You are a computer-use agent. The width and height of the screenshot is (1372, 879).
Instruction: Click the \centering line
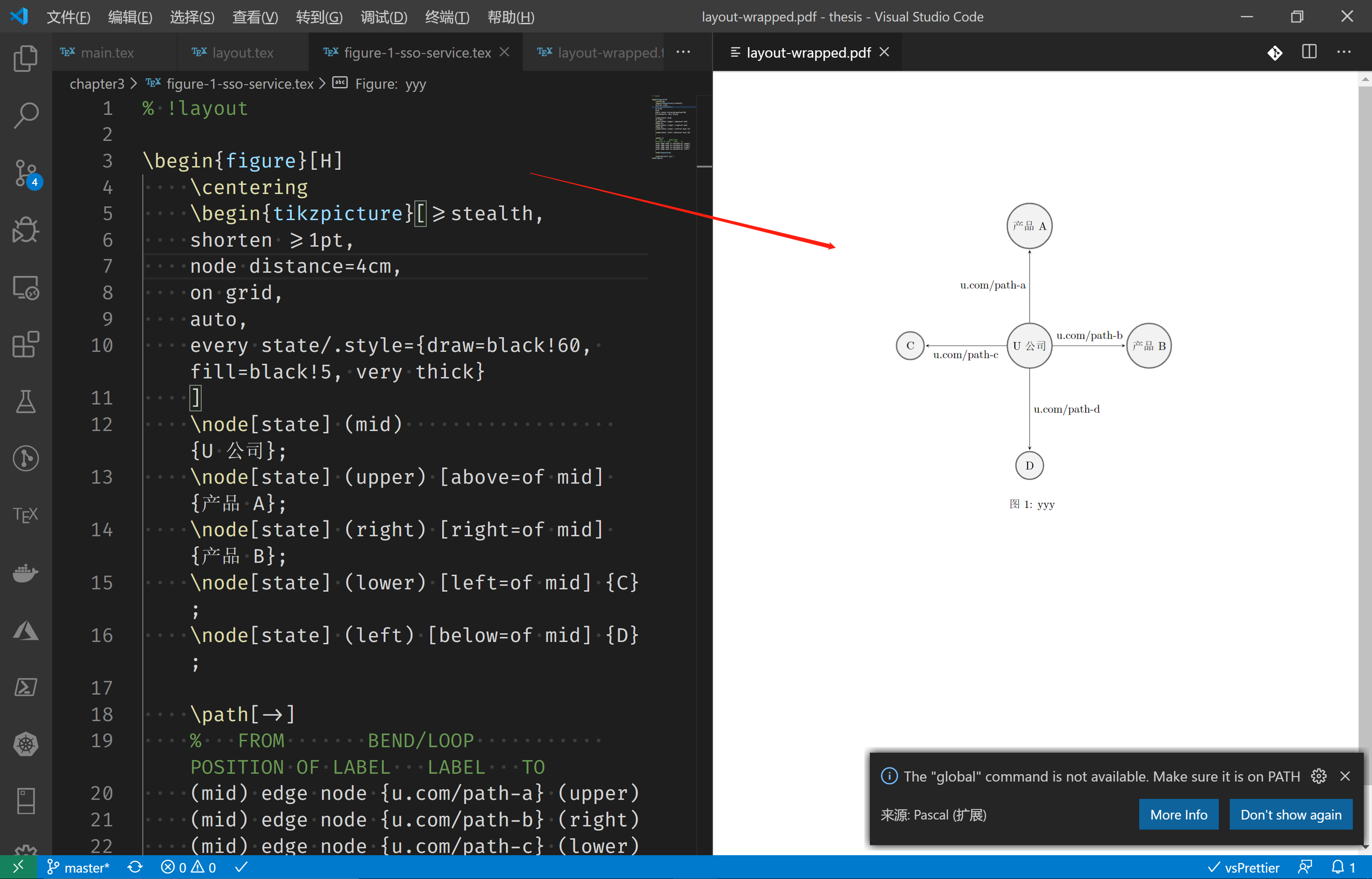tap(249, 187)
